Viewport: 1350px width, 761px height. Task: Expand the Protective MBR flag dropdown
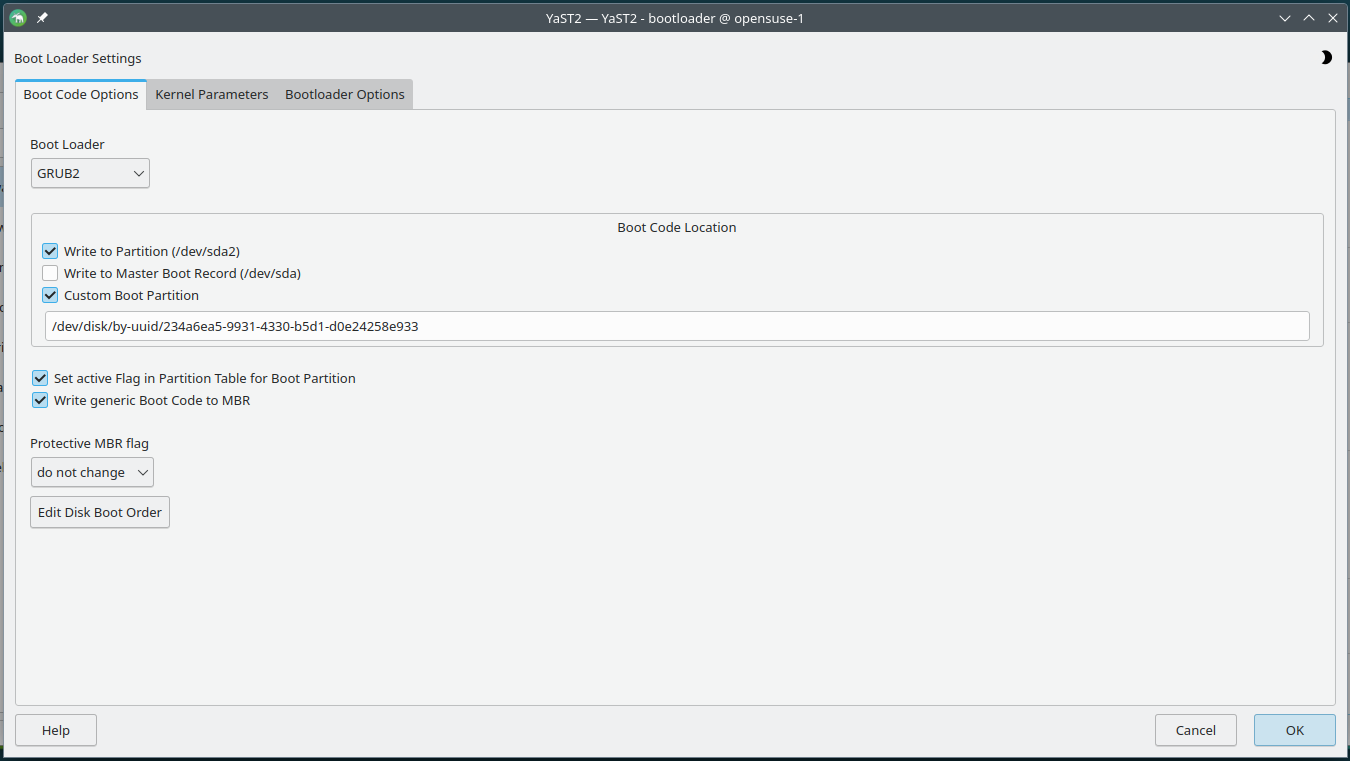pos(92,473)
